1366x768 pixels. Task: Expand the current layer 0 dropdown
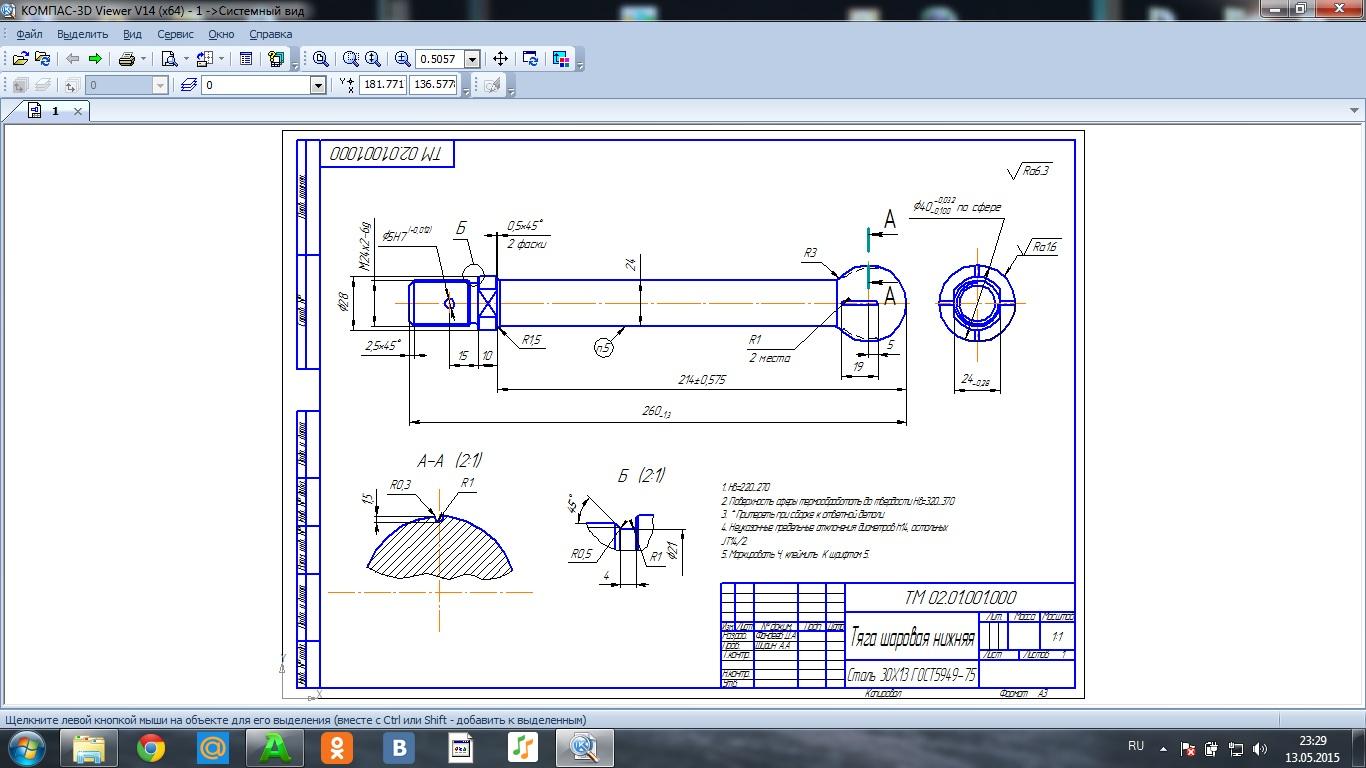point(318,86)
